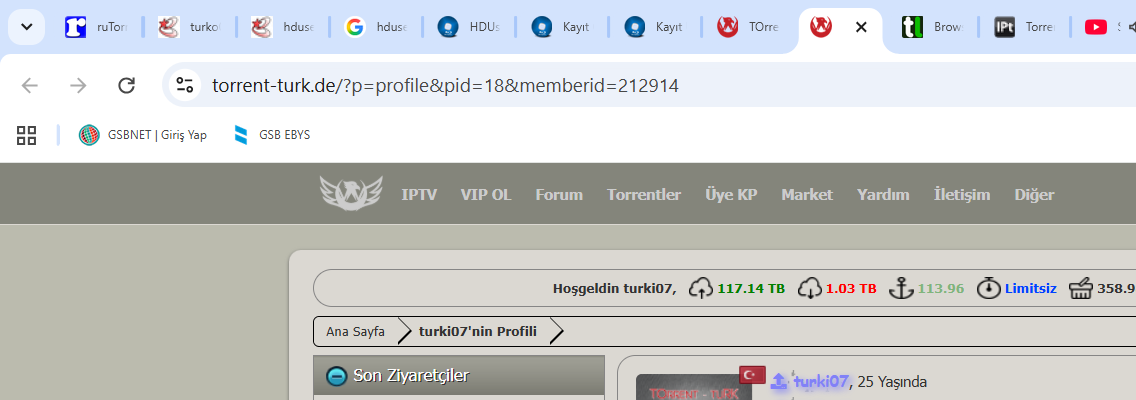Click the Turkish flag icon on profile
This screenshot has width=1136, height=400.
pyautogui.click(x=752, y=375)
